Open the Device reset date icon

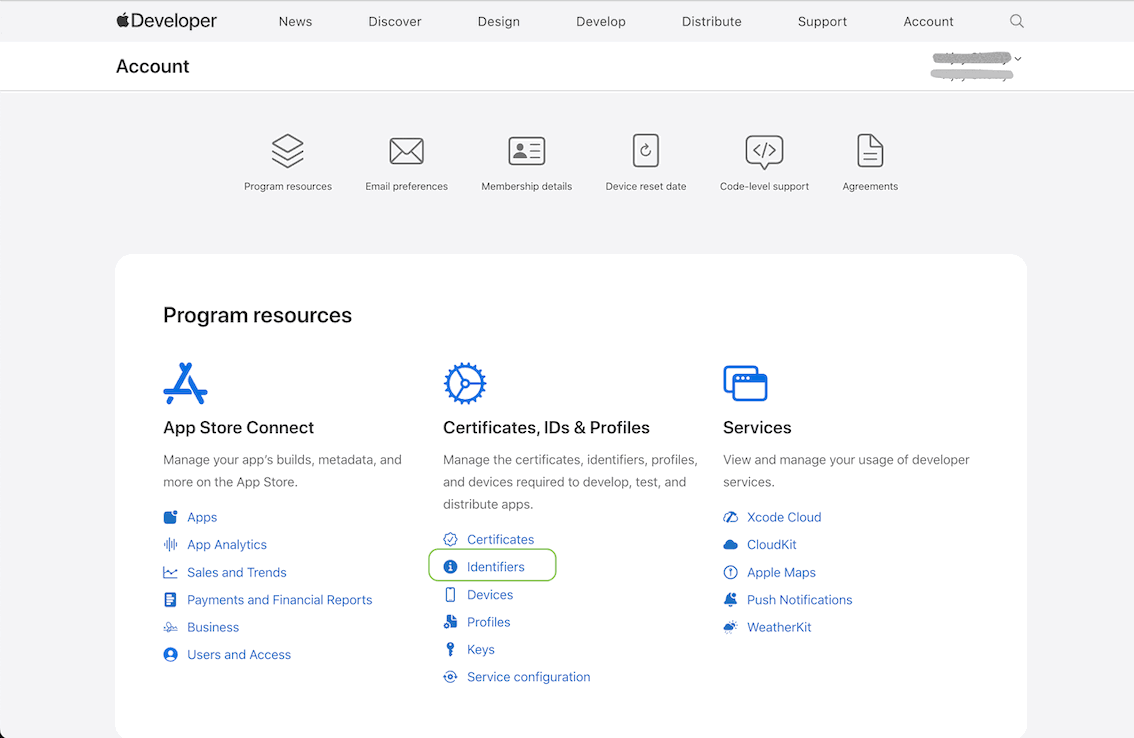646,150
